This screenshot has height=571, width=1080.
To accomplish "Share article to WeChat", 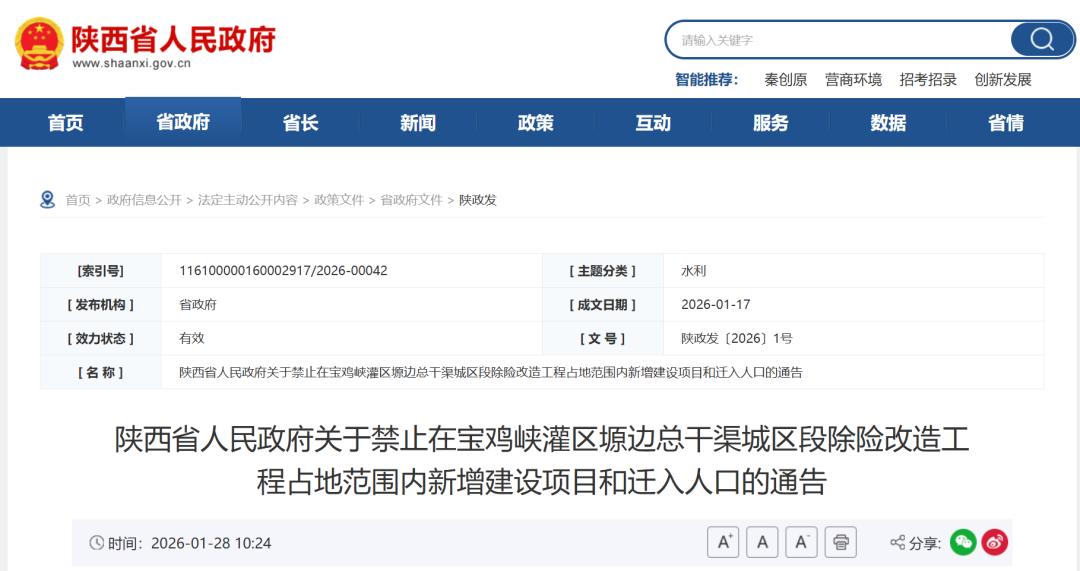I will (963, 542).
